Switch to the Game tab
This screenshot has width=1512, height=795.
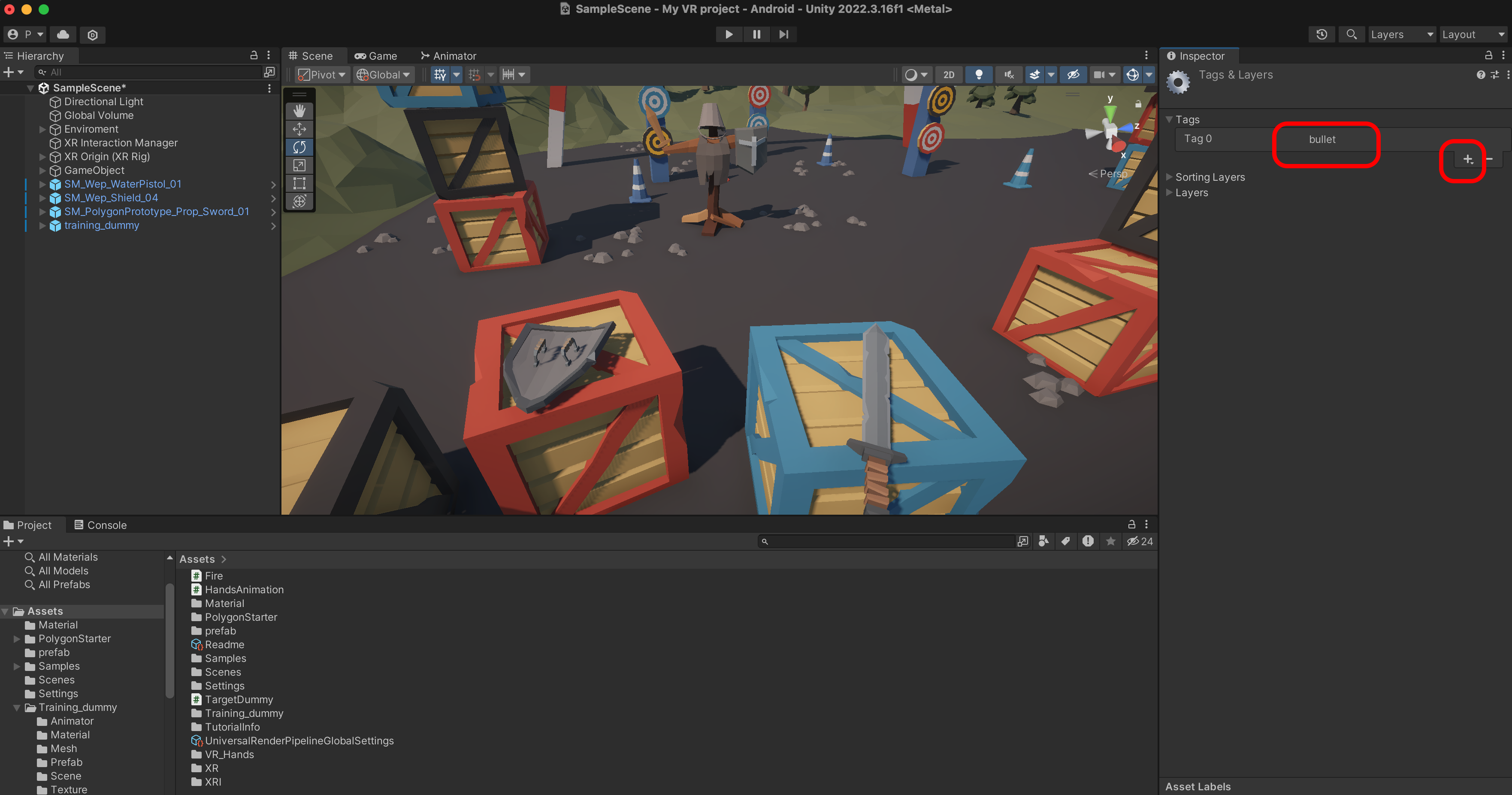(x=376, y=56)
